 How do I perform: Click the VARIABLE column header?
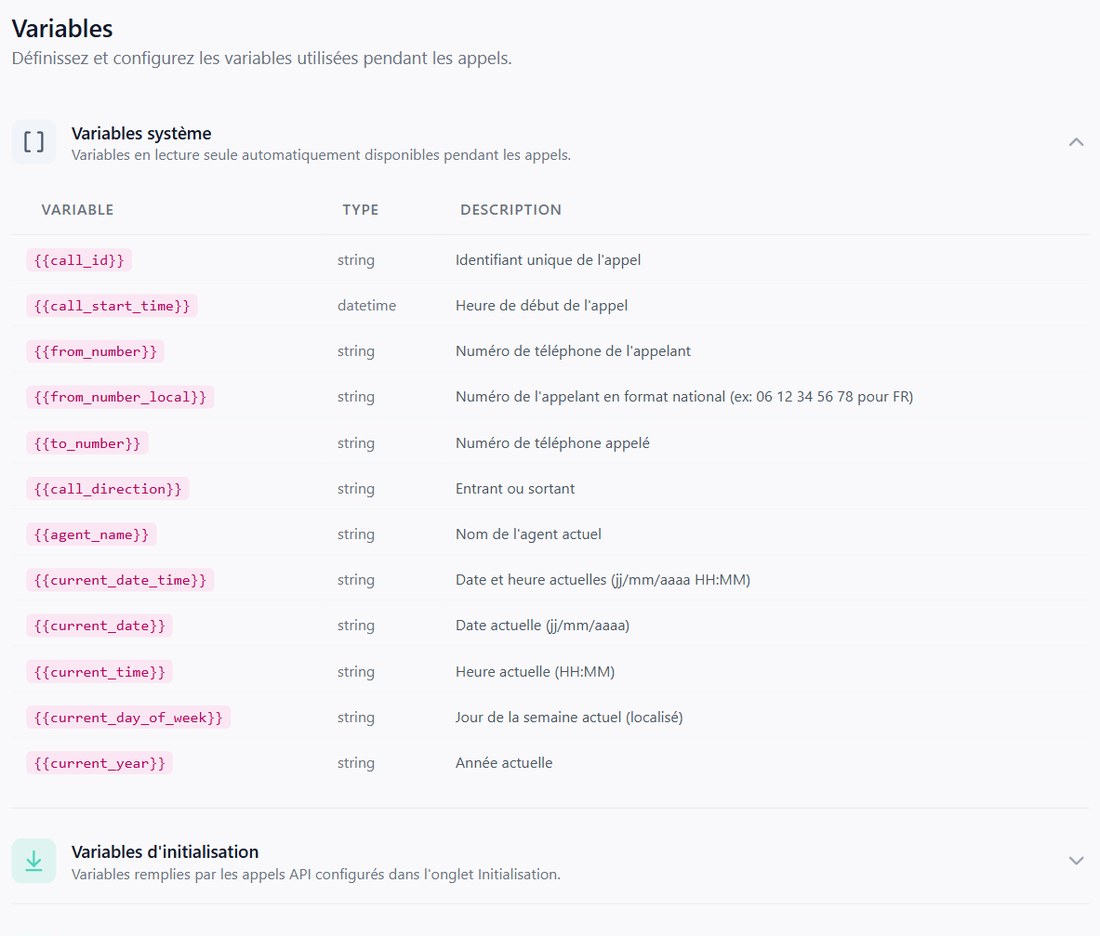77,210
